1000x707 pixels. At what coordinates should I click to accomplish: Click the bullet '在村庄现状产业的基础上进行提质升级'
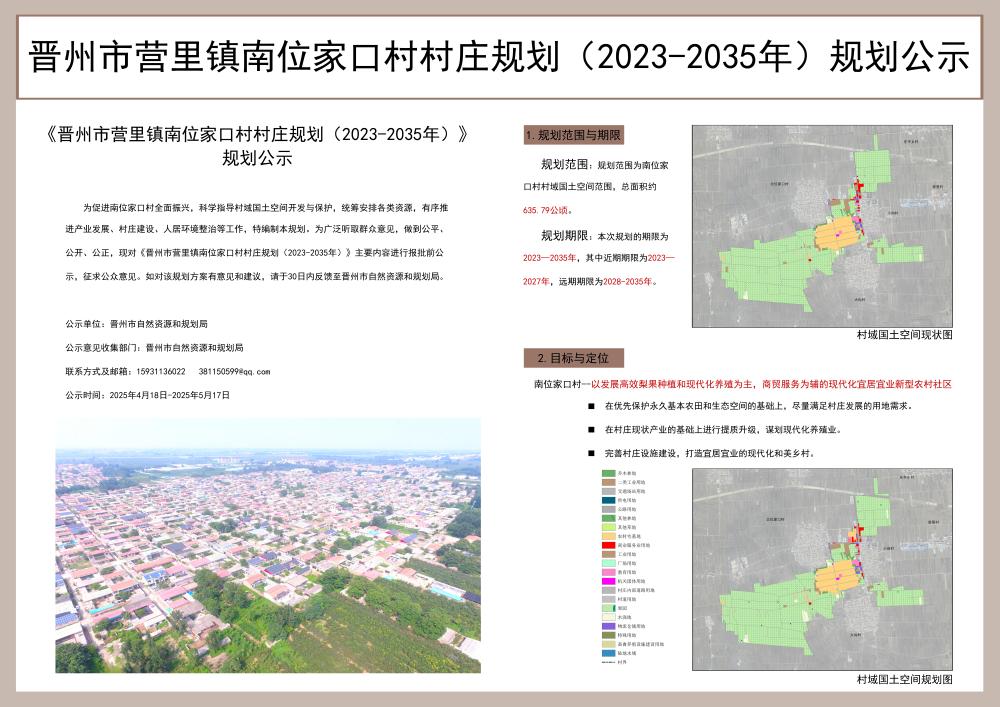(723, 430)
